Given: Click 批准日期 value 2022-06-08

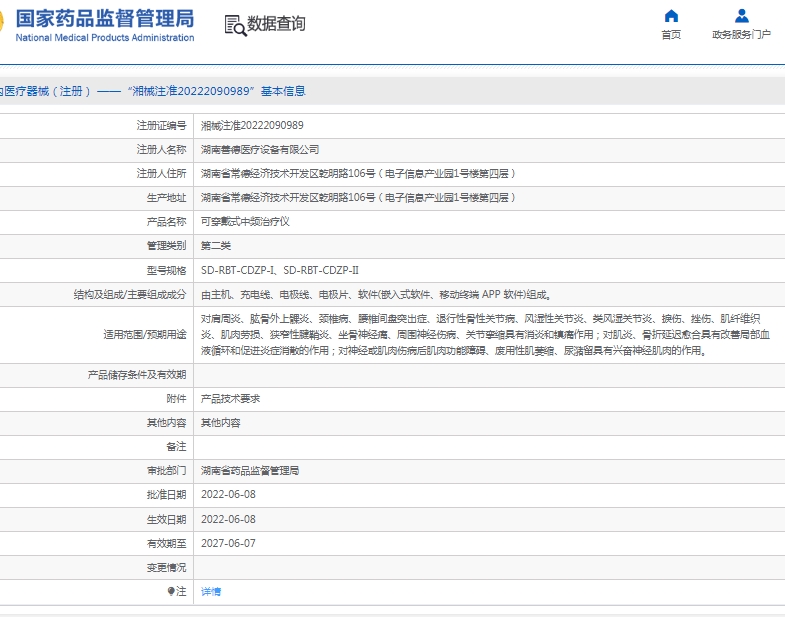Looking at the screenshot, I should coord(228,495).
